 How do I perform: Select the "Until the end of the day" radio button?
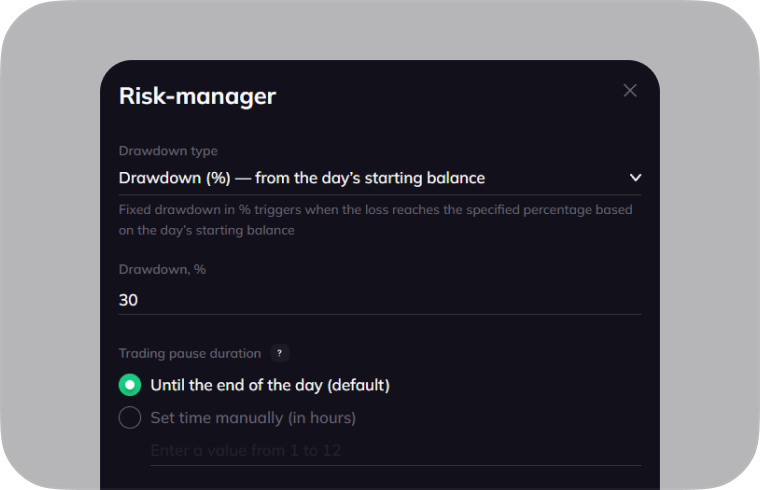tap(130, 385)
